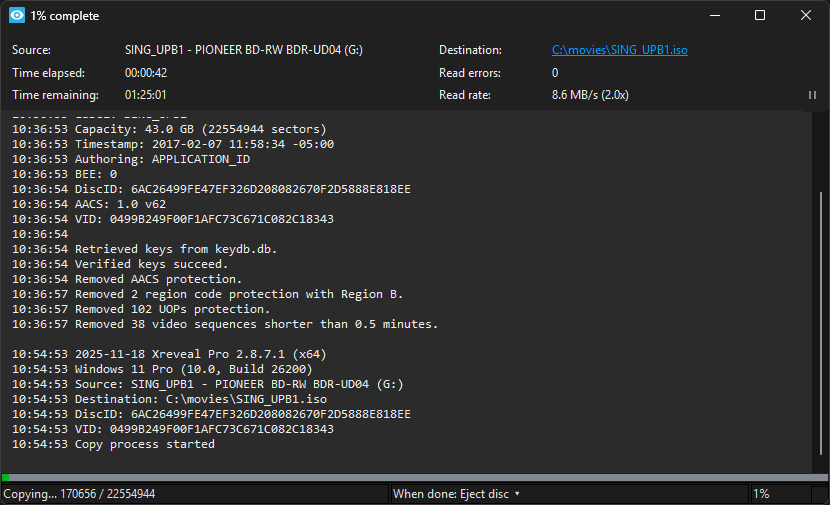Minimize the Xreveal copy window
This screenshot has width=830, height=505.
pos(714,16)
